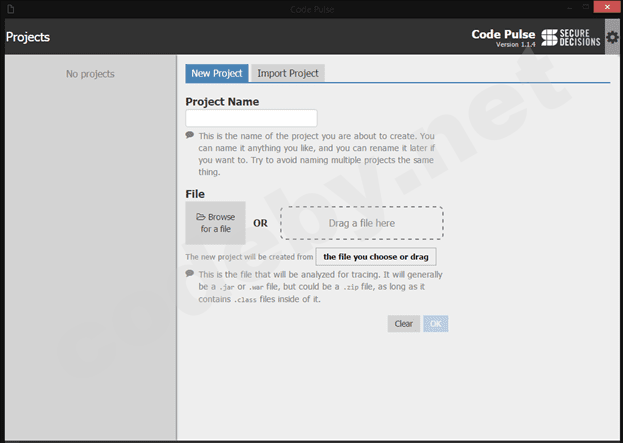Image resolution: width=623 pixels, height=443 pixels.
Task: Close the Code Pulse window
Action: click(607, 7)
